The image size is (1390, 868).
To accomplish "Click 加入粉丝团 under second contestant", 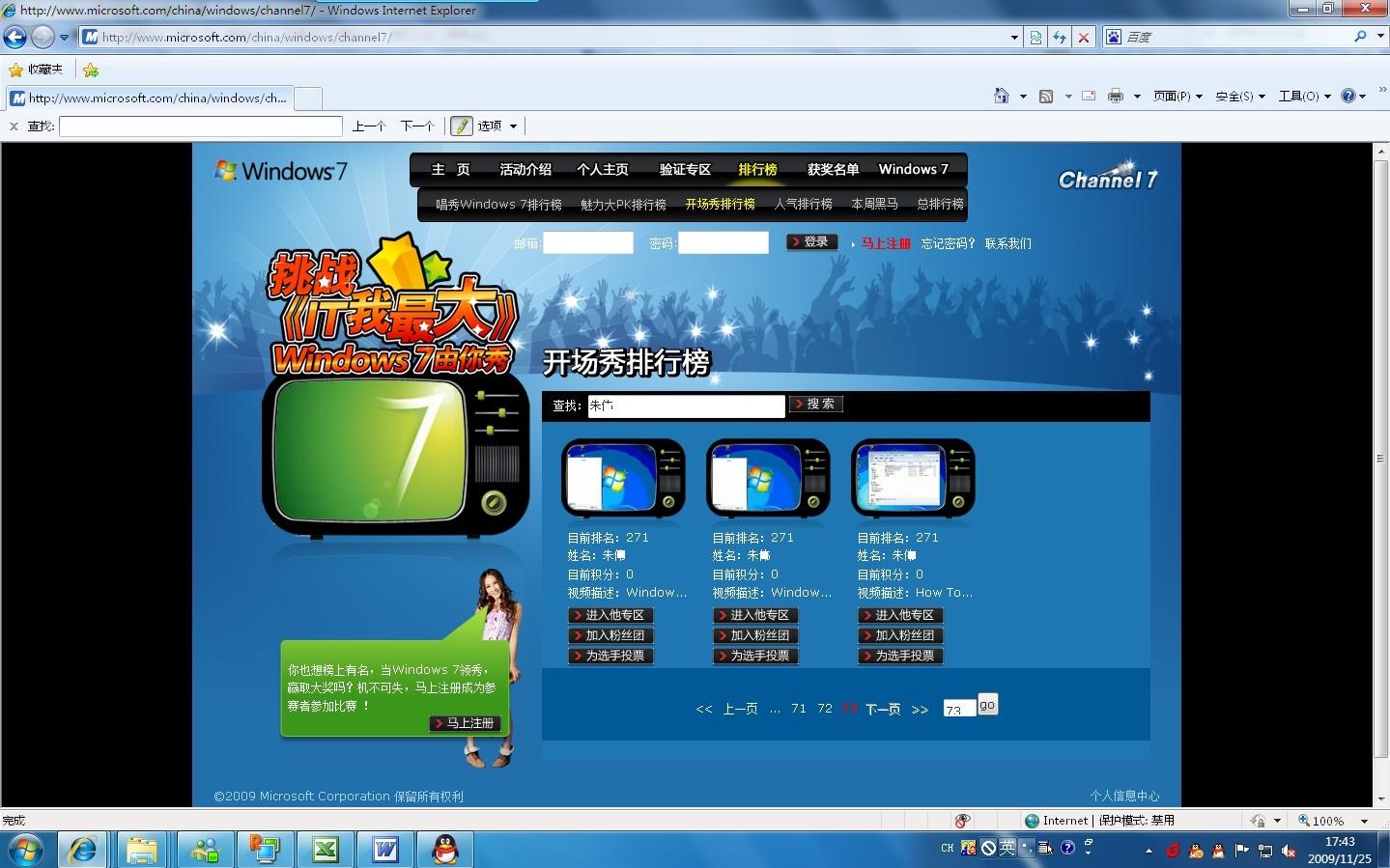I will pos(756,635).
